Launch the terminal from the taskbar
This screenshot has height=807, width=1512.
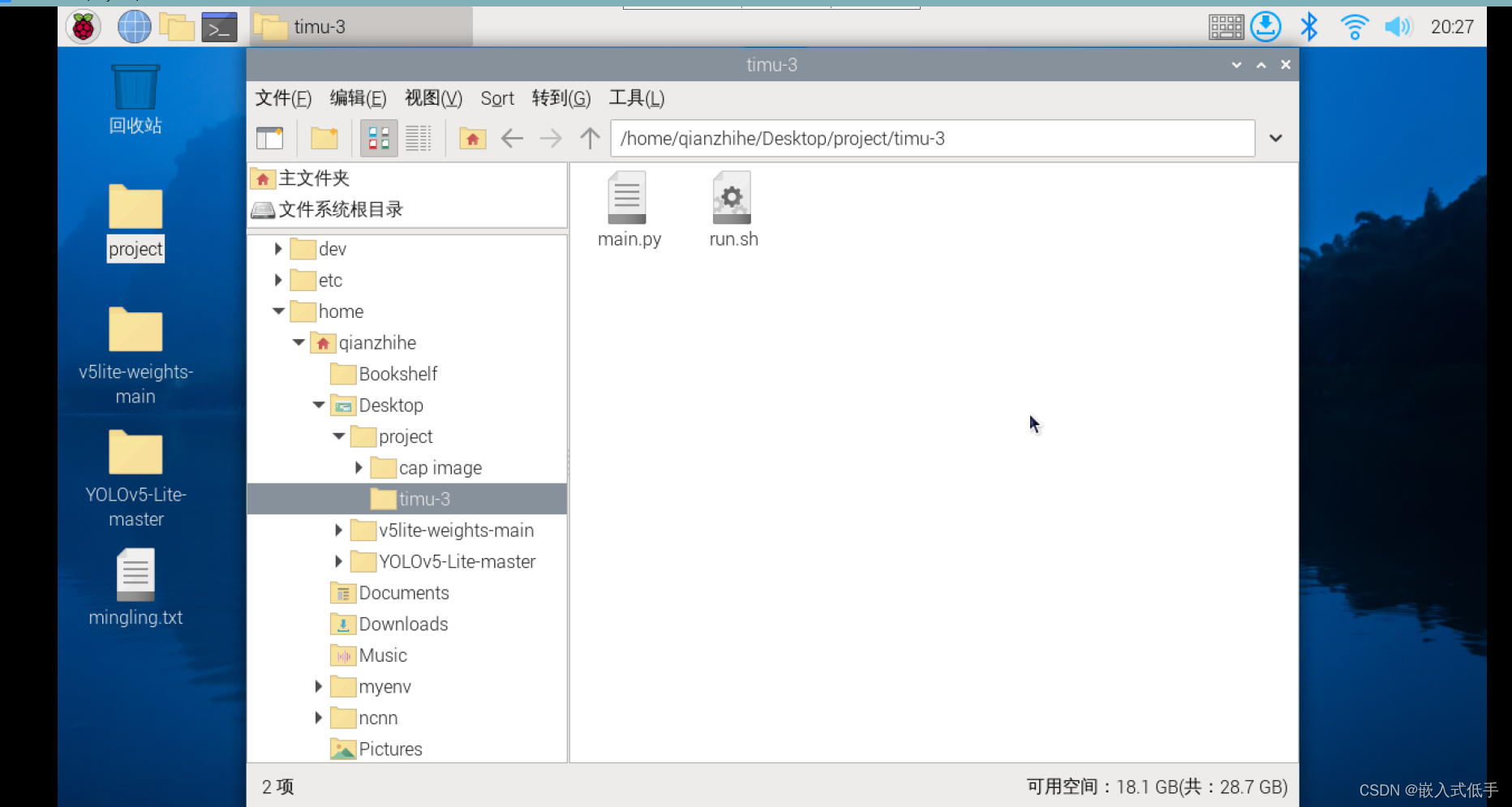click(219, 27)
